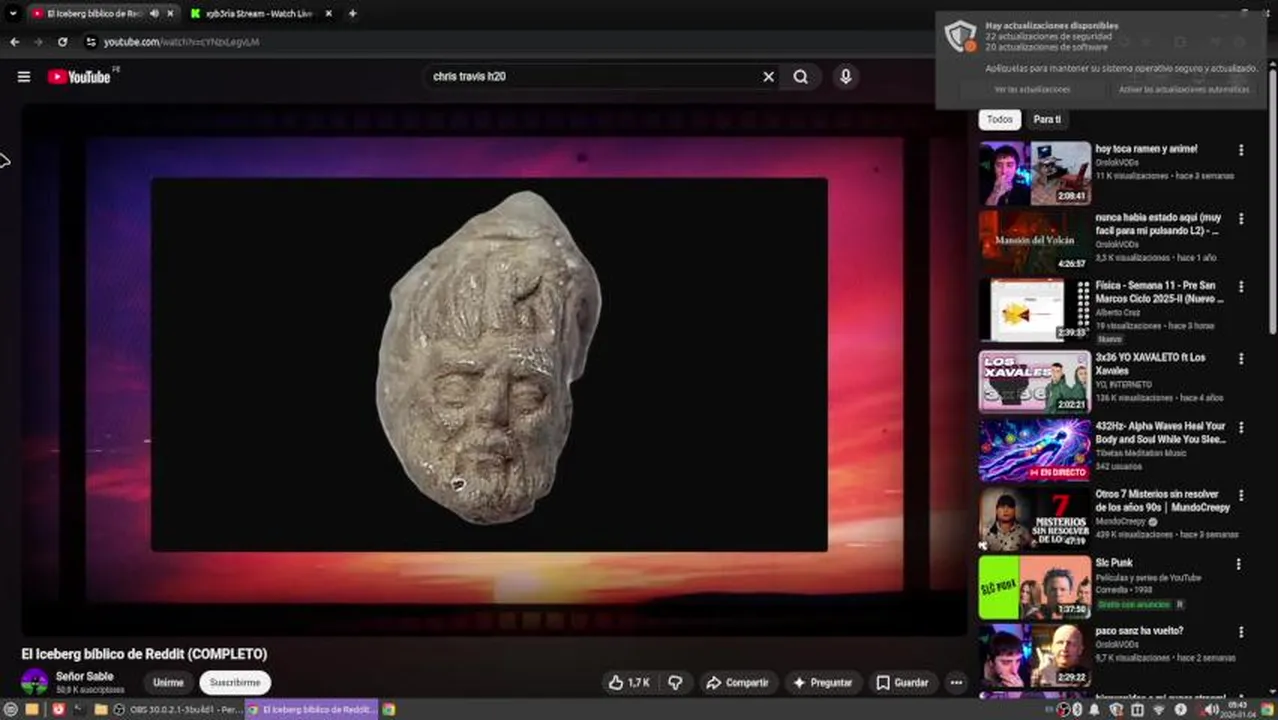Expand the tab search dropdown arrow

12,13
